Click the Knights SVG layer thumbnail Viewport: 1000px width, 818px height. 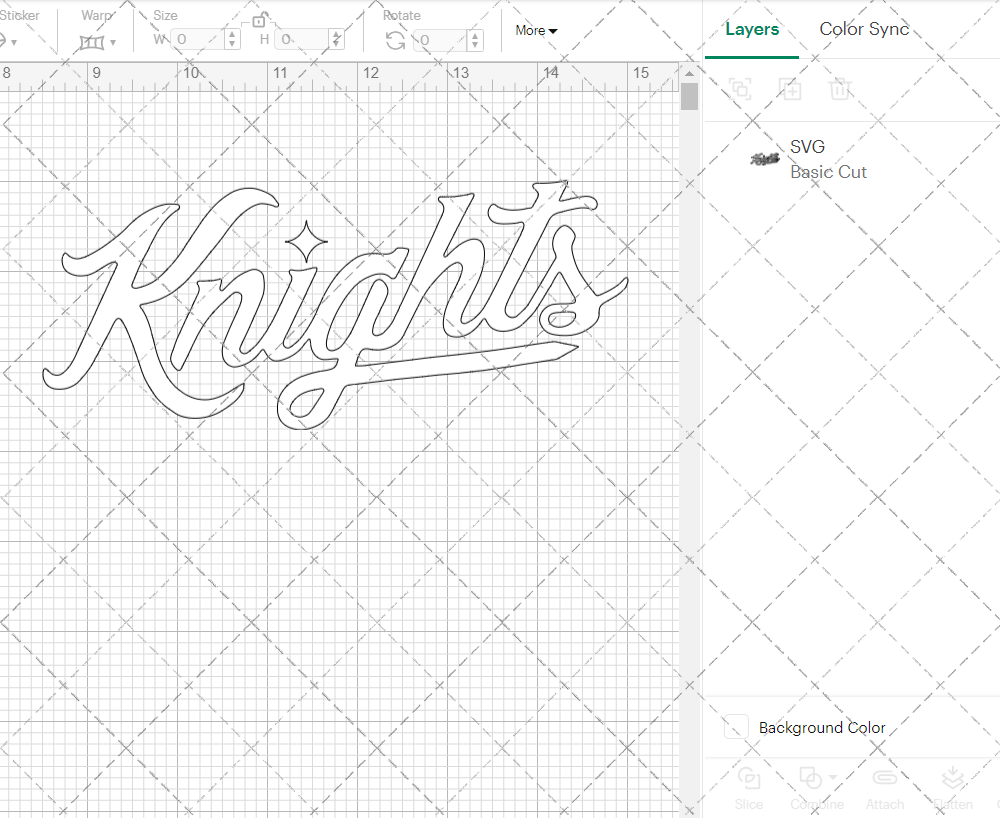[763, 158]
